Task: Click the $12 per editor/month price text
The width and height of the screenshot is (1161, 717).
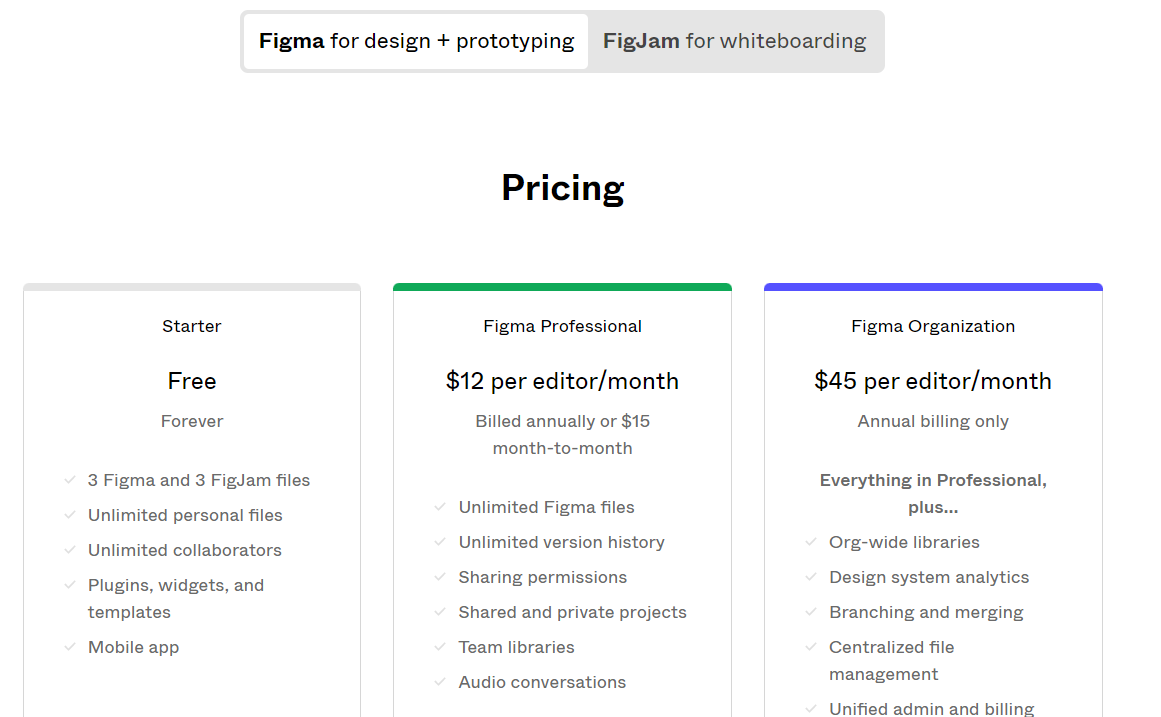Action: (x=562, y=381)
